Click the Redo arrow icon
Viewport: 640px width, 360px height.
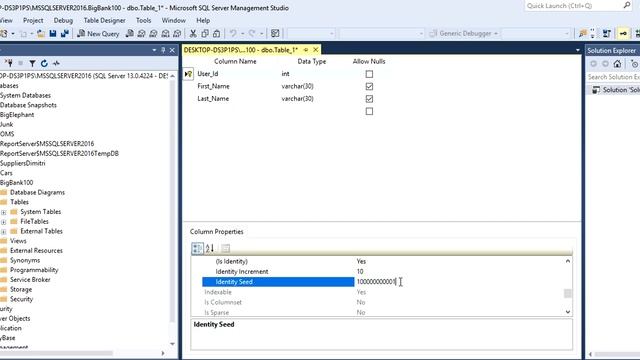(x=252, y=33)
